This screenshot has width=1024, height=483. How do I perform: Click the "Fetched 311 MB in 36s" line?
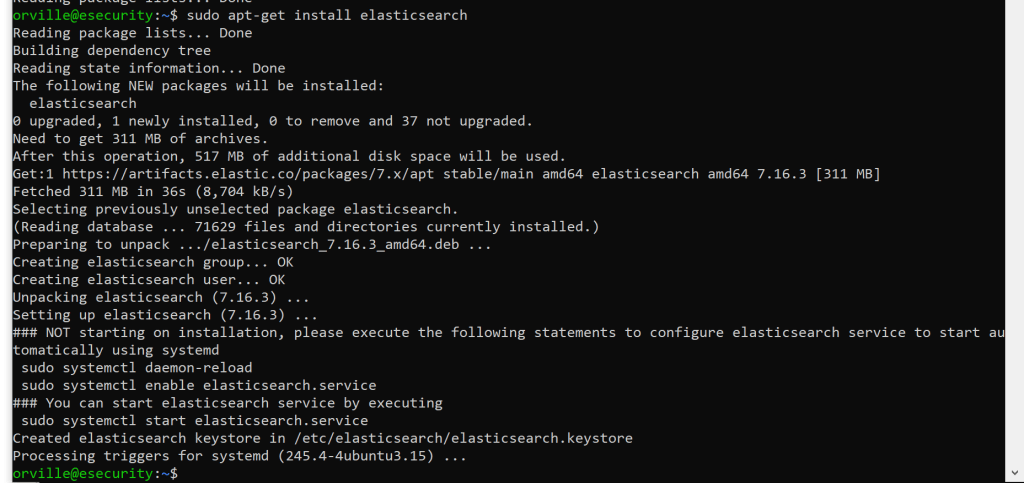(152, 191)
